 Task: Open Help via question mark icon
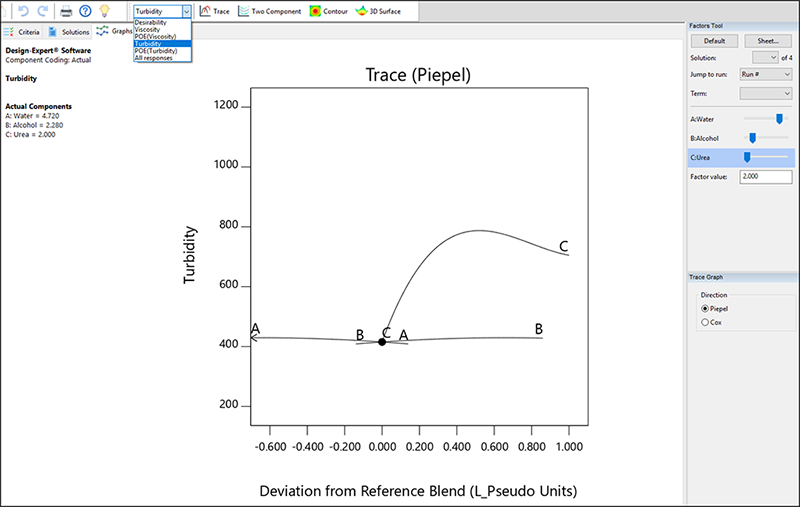[x=85, y=11]
